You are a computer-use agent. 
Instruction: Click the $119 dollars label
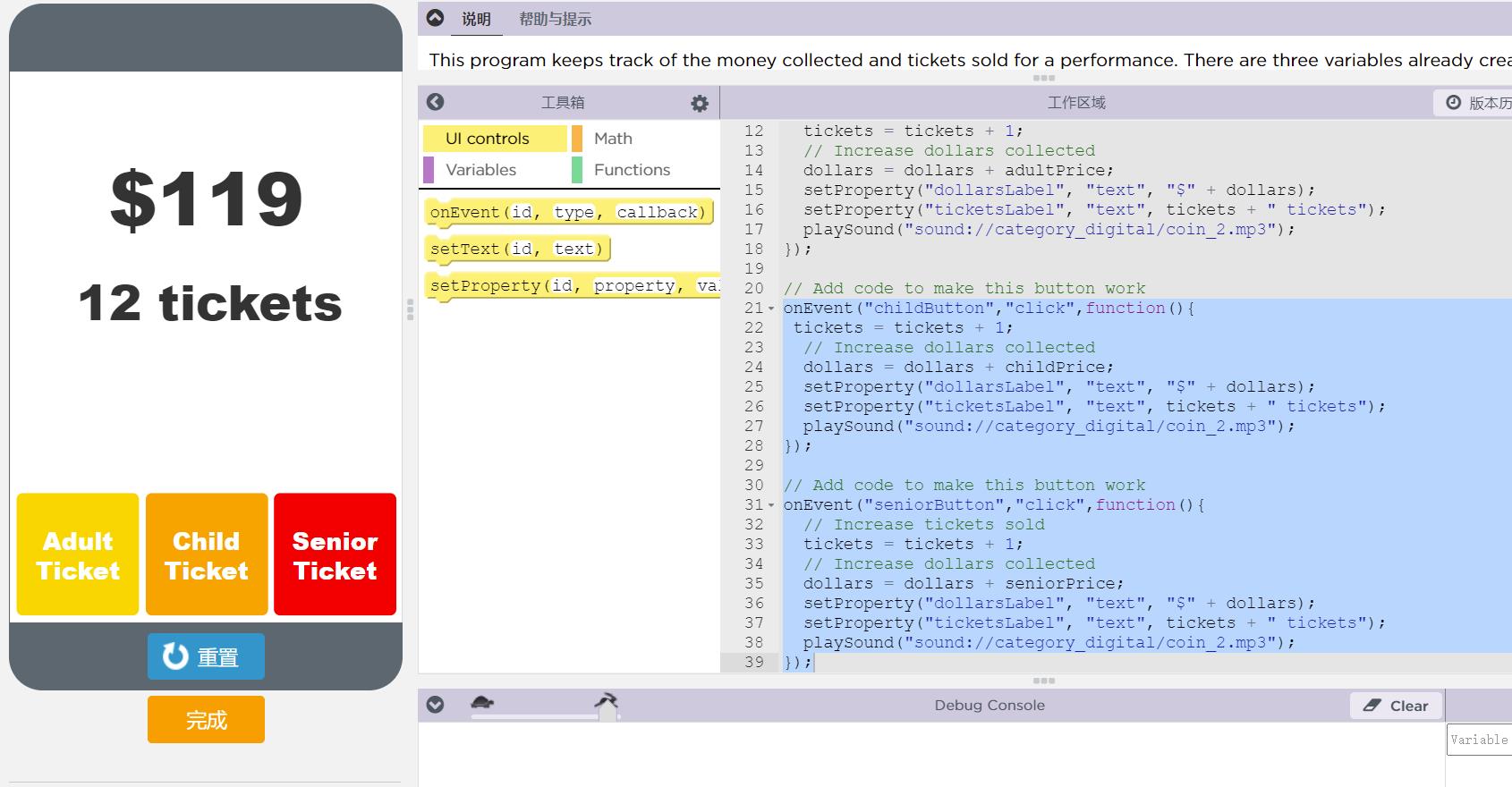[x=206, y=199]
